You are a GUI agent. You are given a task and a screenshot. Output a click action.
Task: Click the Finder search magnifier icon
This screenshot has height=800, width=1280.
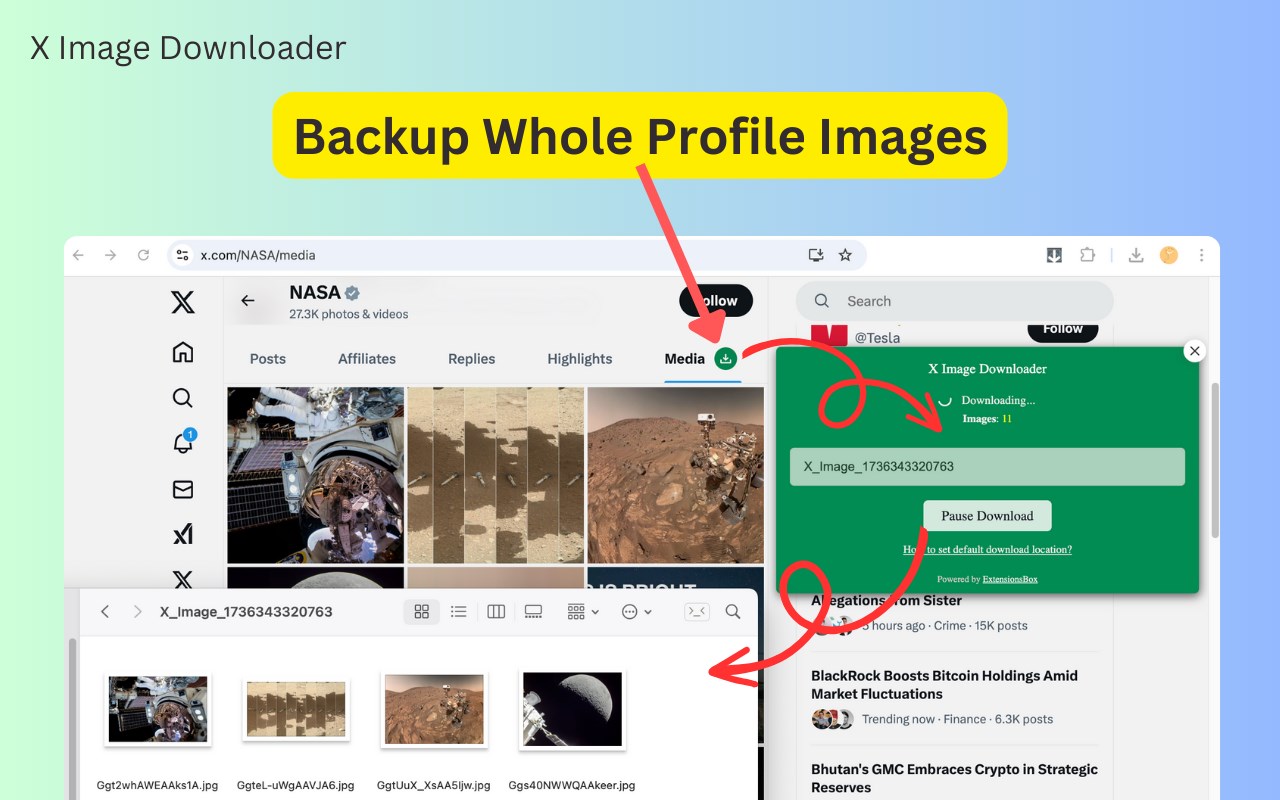pyautogui.click(x=733, y=611)
